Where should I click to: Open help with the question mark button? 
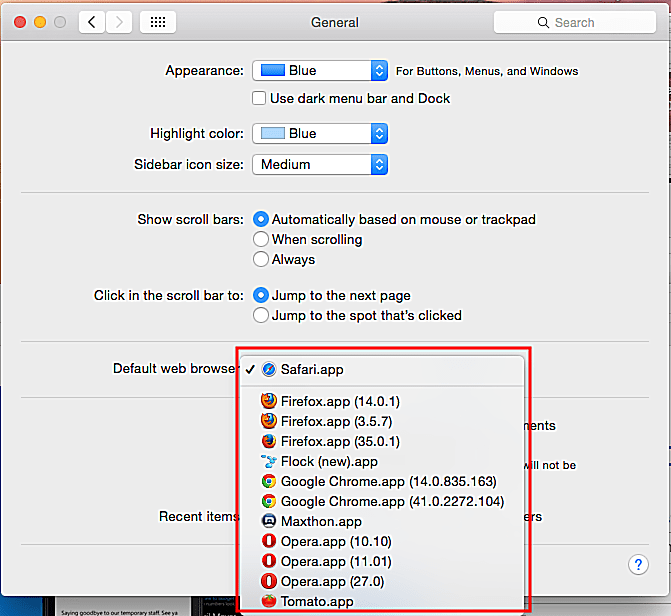(638, 565)
